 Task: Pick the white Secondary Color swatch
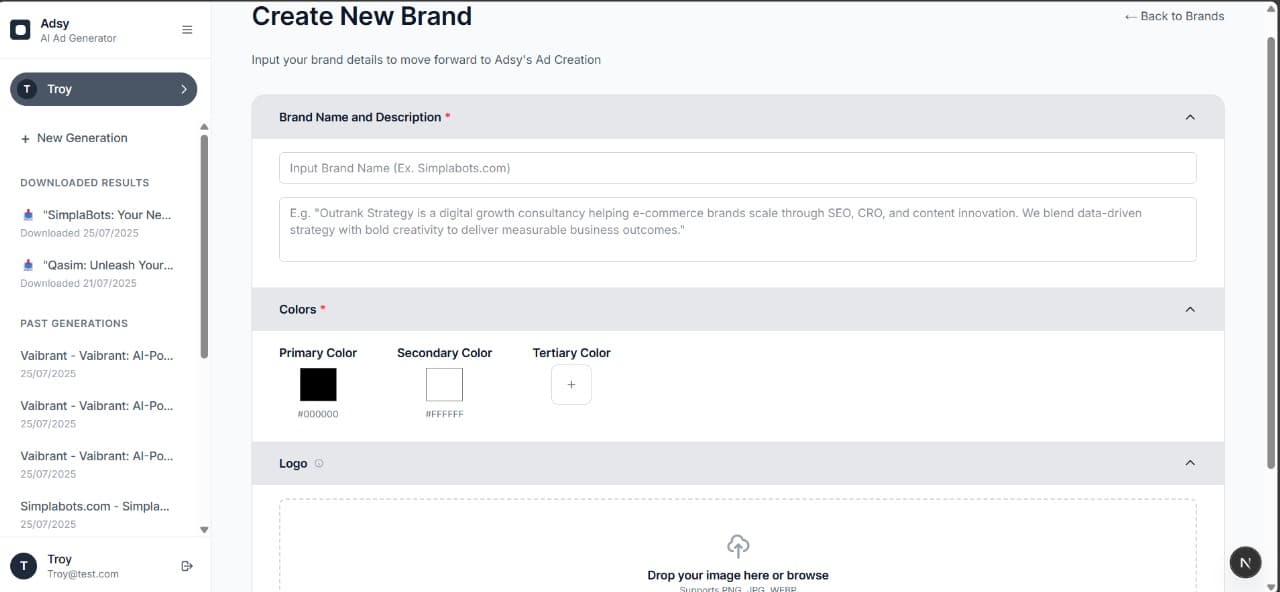(444, 385)
